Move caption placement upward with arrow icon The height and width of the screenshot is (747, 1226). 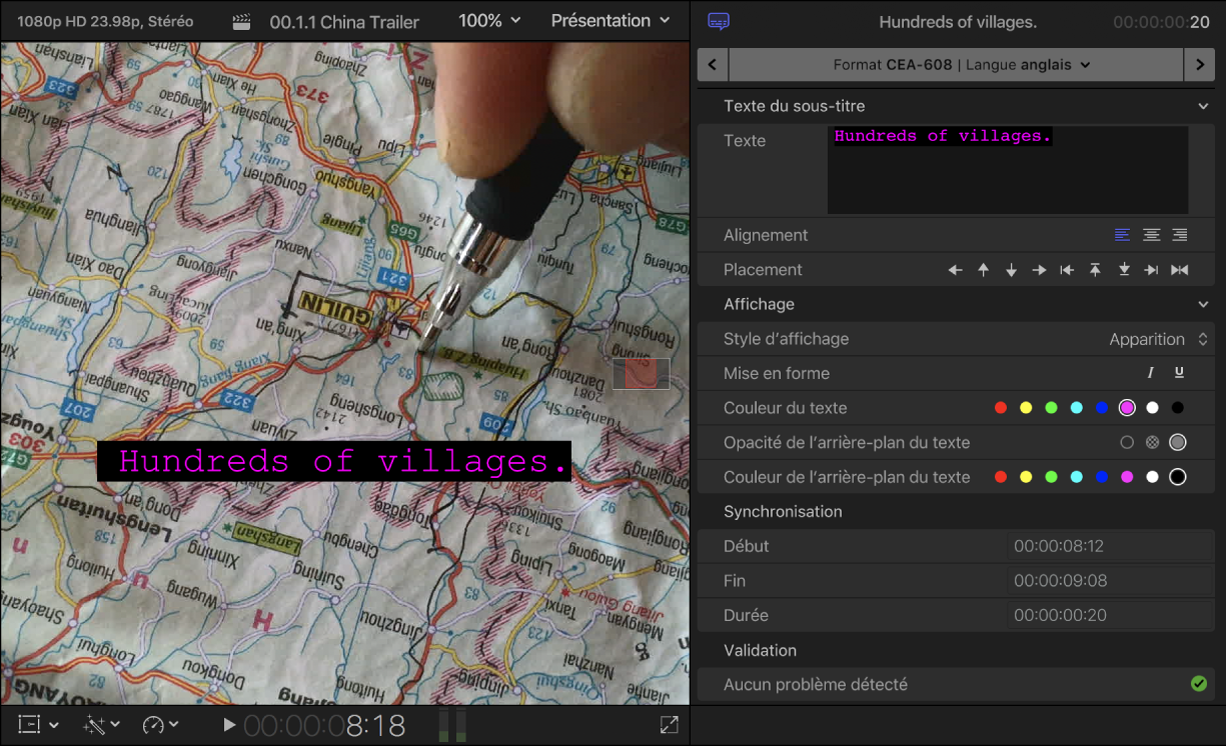[x=983, y=269]
